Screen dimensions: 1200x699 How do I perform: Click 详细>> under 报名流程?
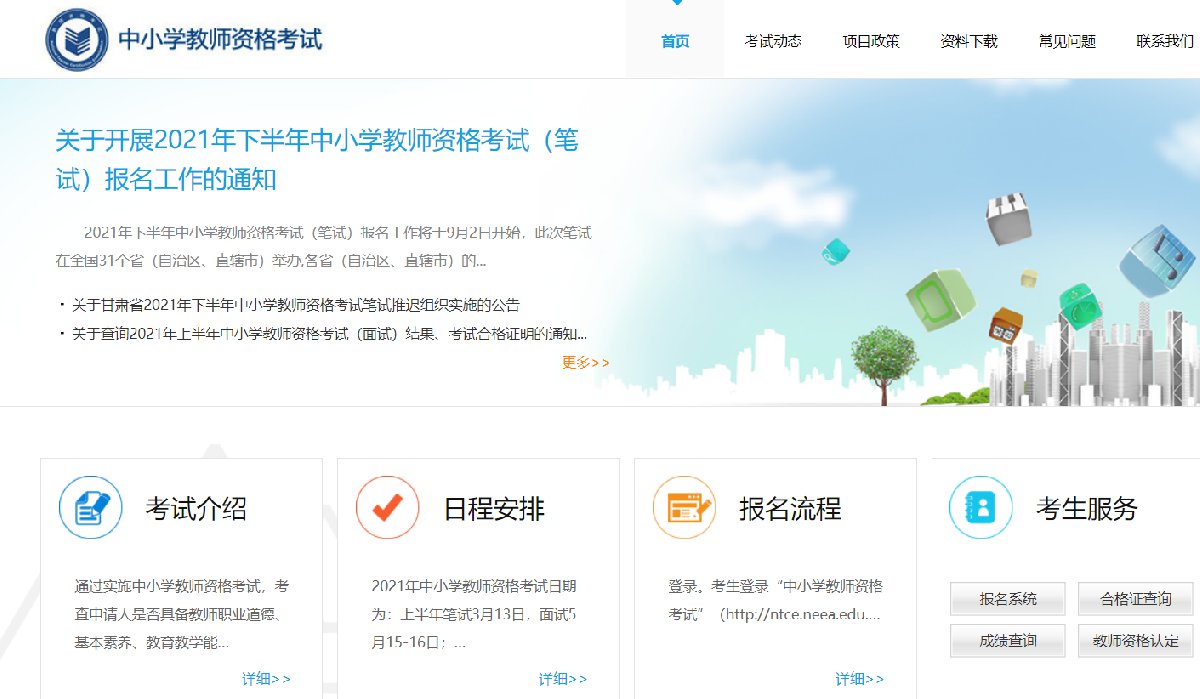[x=860, y=679]
